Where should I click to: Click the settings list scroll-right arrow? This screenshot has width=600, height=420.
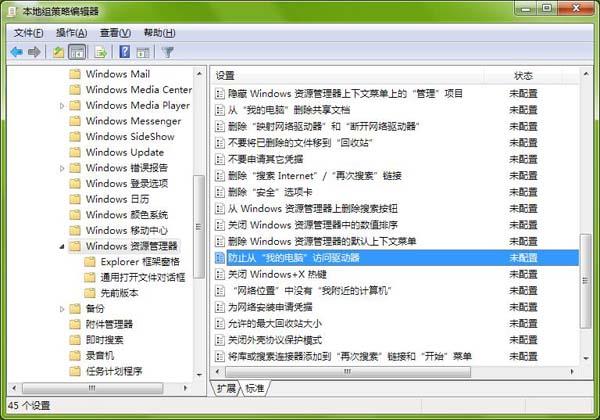pos(572,372)
